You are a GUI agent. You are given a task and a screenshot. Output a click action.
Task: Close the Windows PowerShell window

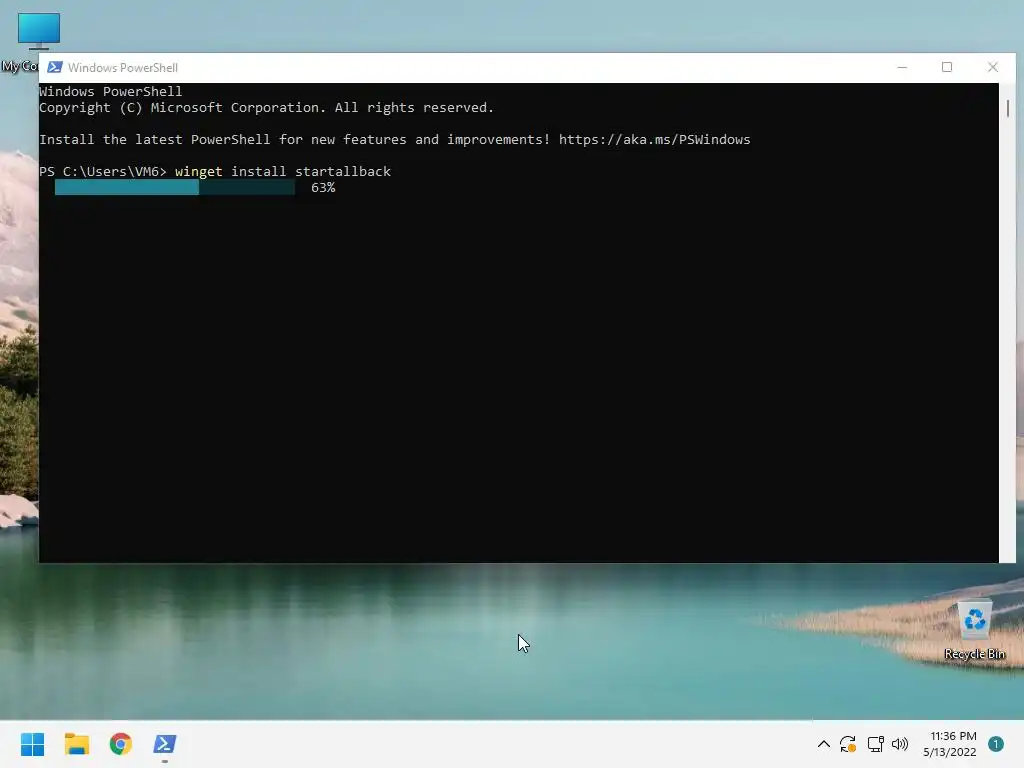[993, 67]
